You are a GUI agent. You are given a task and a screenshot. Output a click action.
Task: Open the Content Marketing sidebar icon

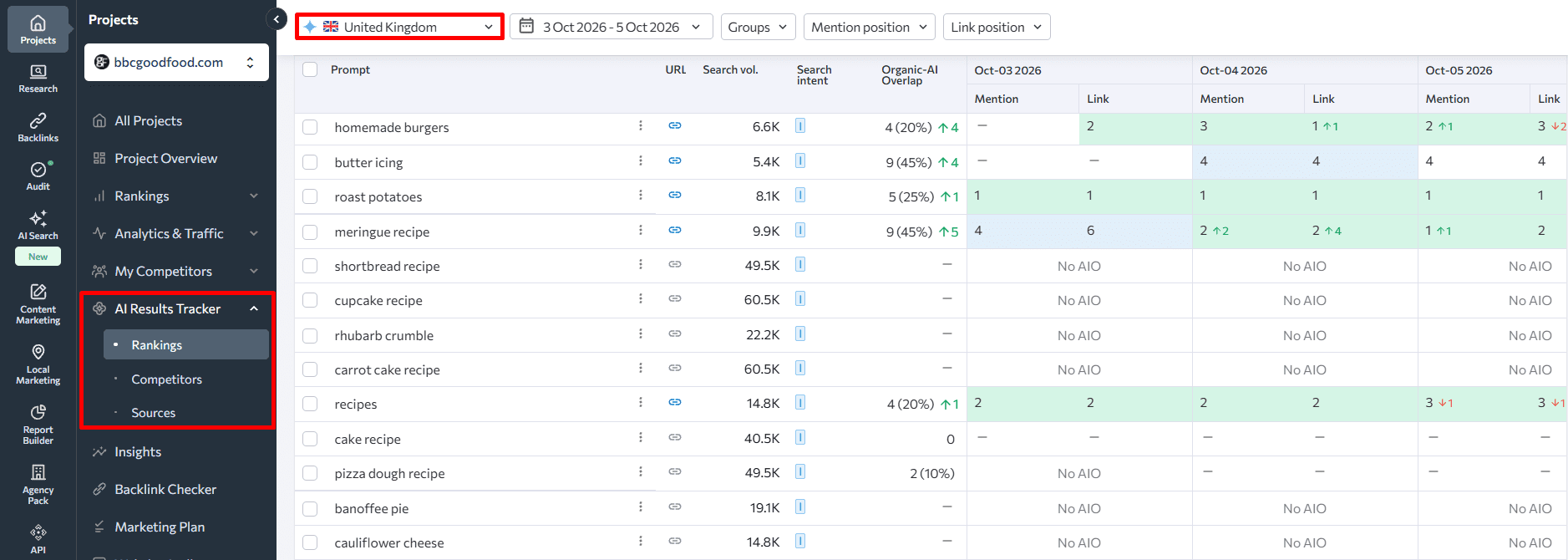[38, 303]
